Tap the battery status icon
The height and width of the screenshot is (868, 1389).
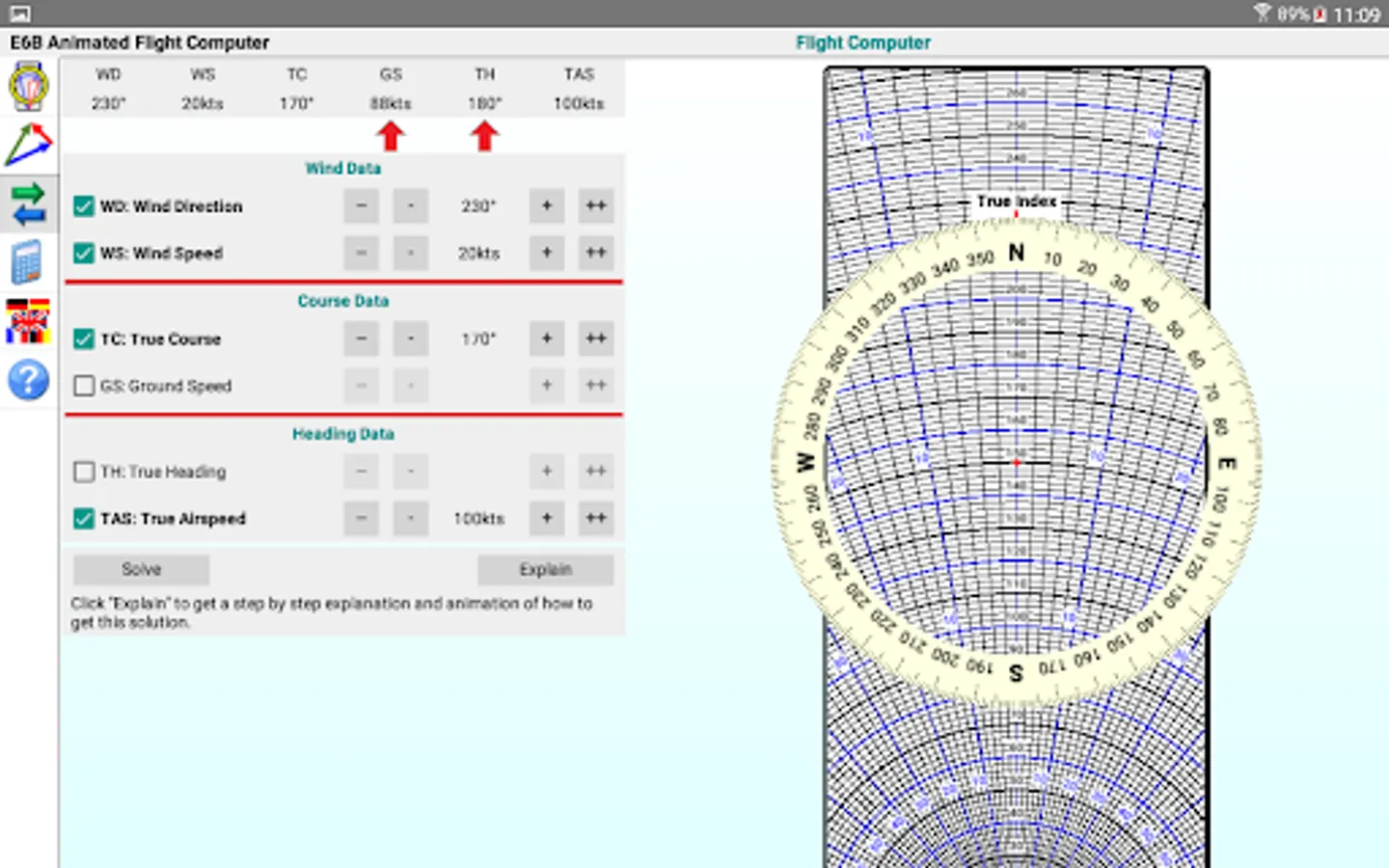pos(1320,14)
